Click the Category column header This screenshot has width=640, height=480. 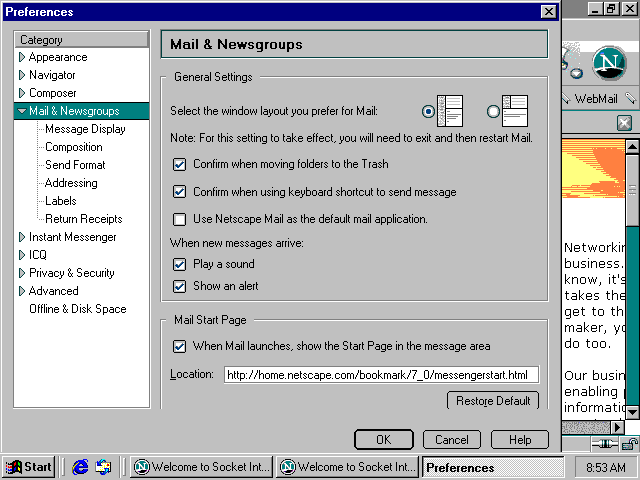(82, 40)
